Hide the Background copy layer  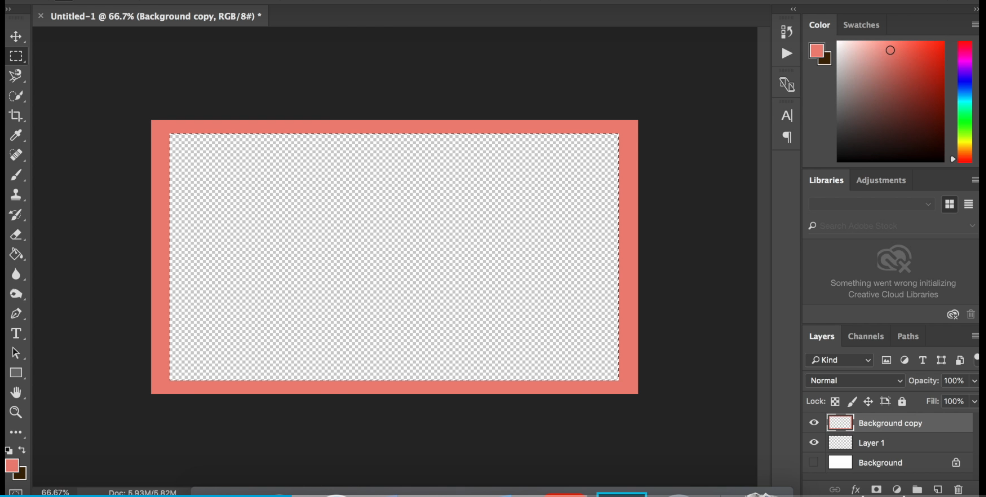pos(814,423)
